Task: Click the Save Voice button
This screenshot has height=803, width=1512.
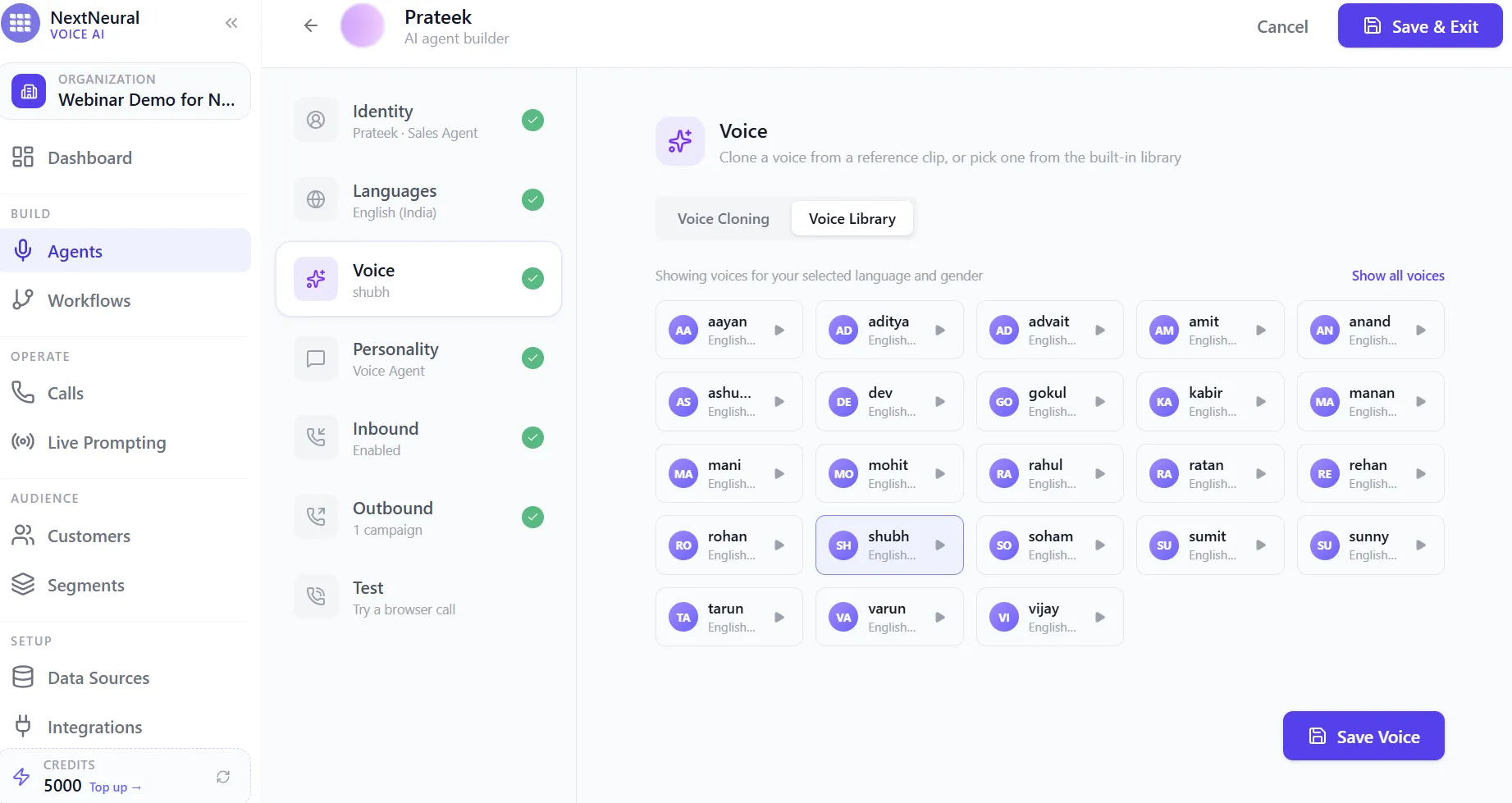Action: pos(1364,736)
